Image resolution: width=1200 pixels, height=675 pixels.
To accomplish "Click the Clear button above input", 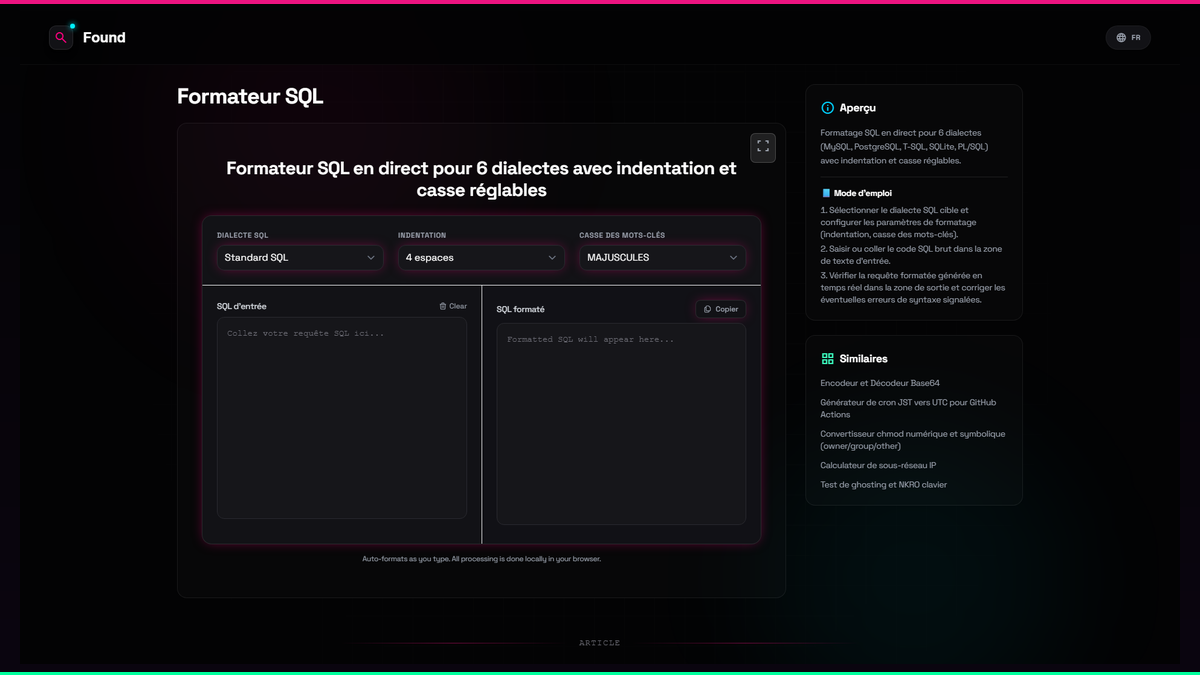I will [x=453, y=306].
